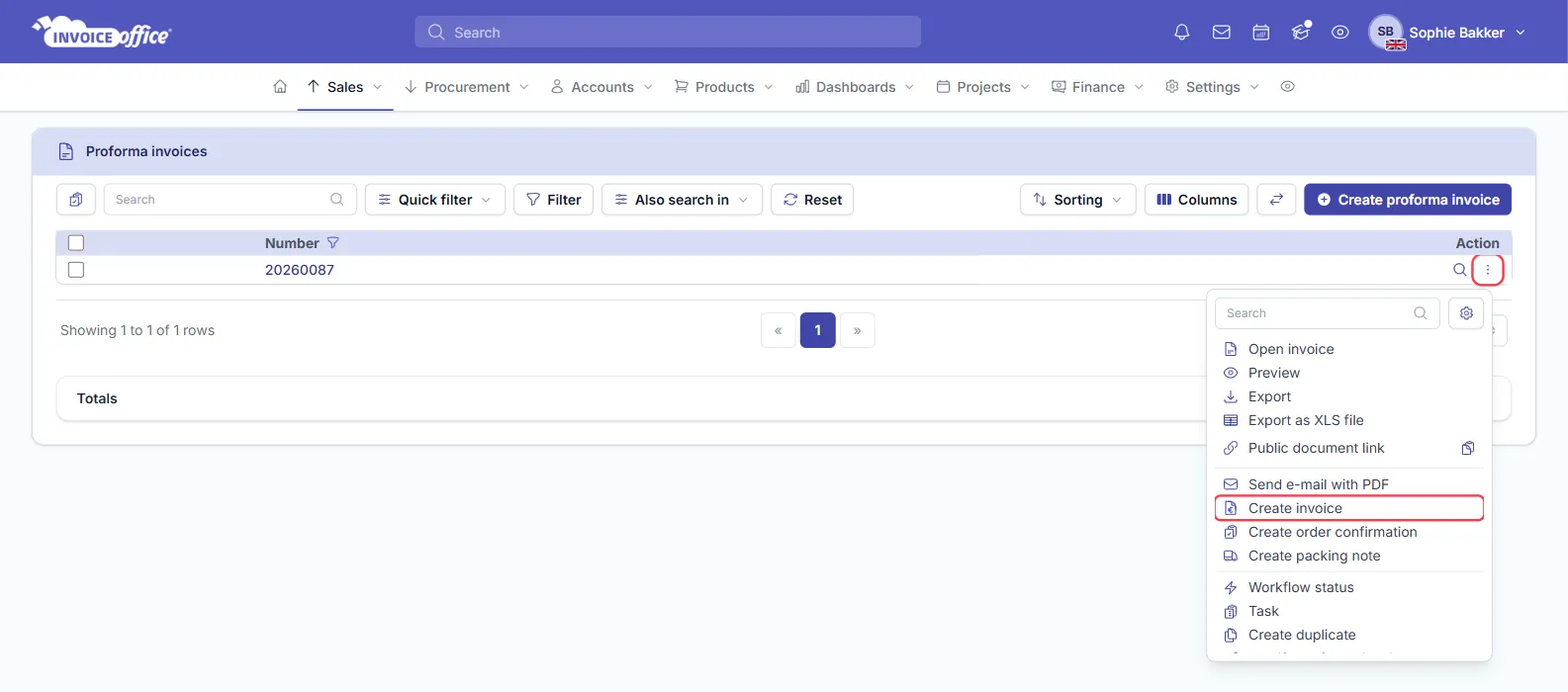
Task: Open the notifications bell icon
Action: coord(1181,33)
